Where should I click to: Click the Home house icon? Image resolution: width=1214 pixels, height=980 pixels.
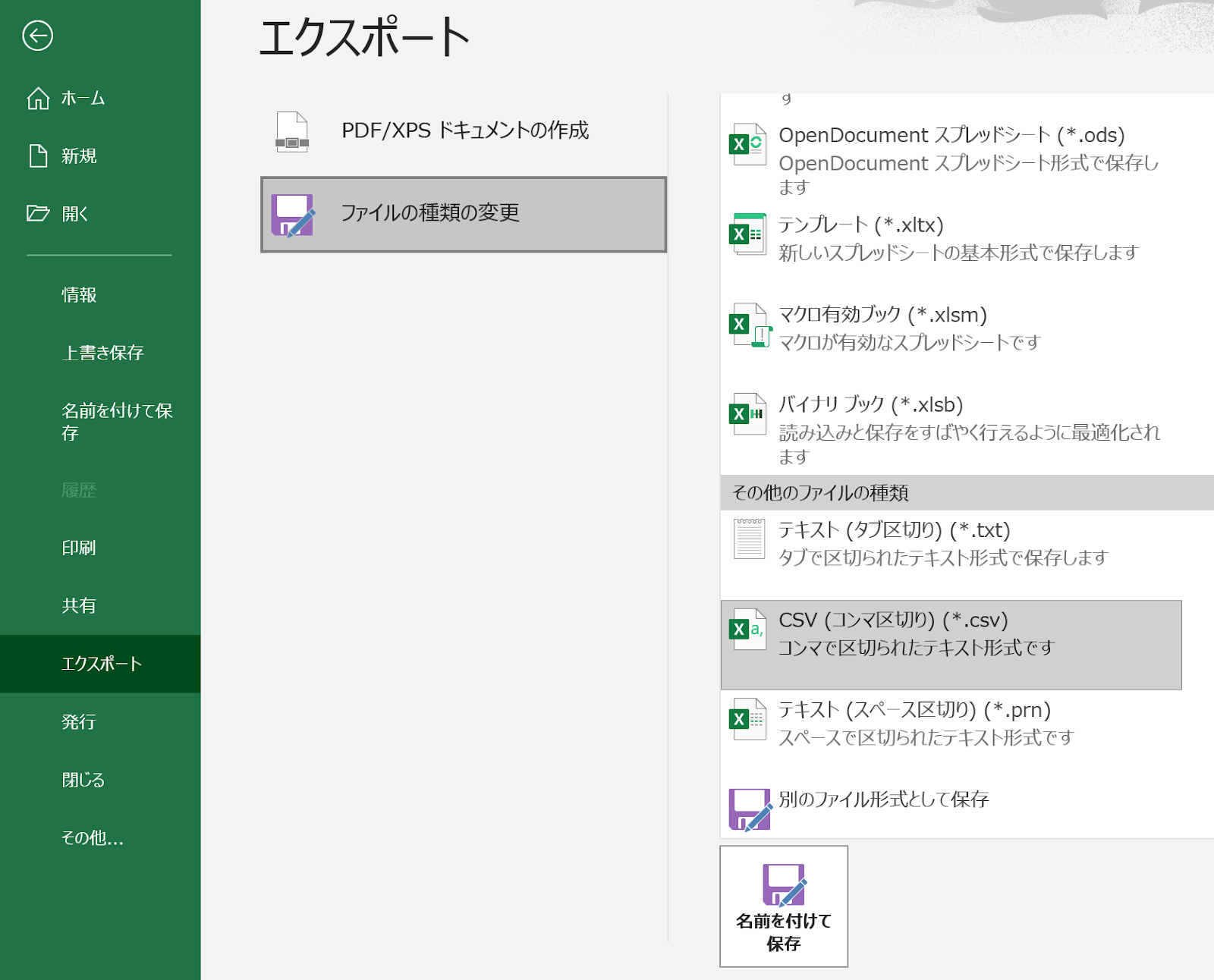coord(38,98)
